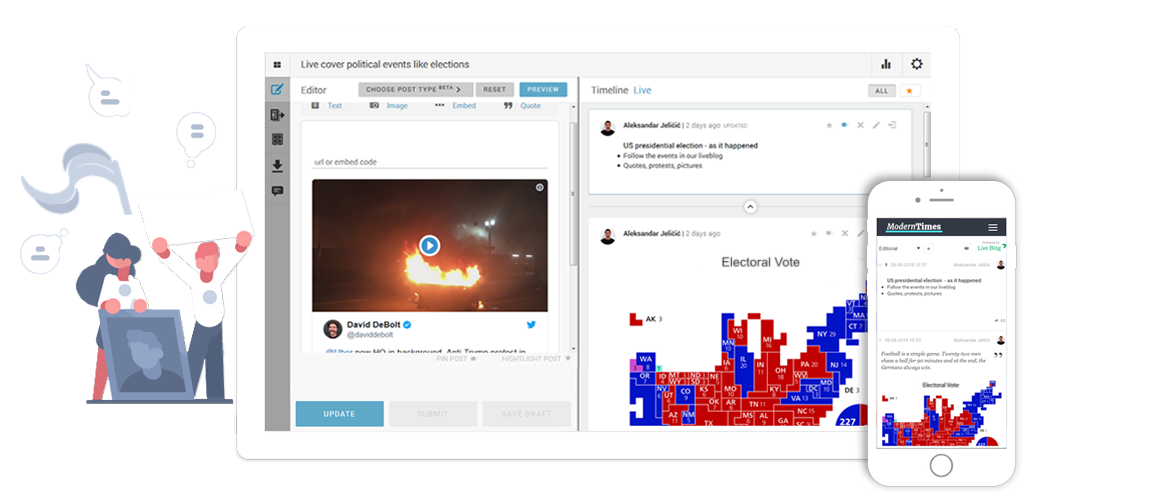Remove US presidential election post with X
Screen dimensions: 1150x492
861,125
